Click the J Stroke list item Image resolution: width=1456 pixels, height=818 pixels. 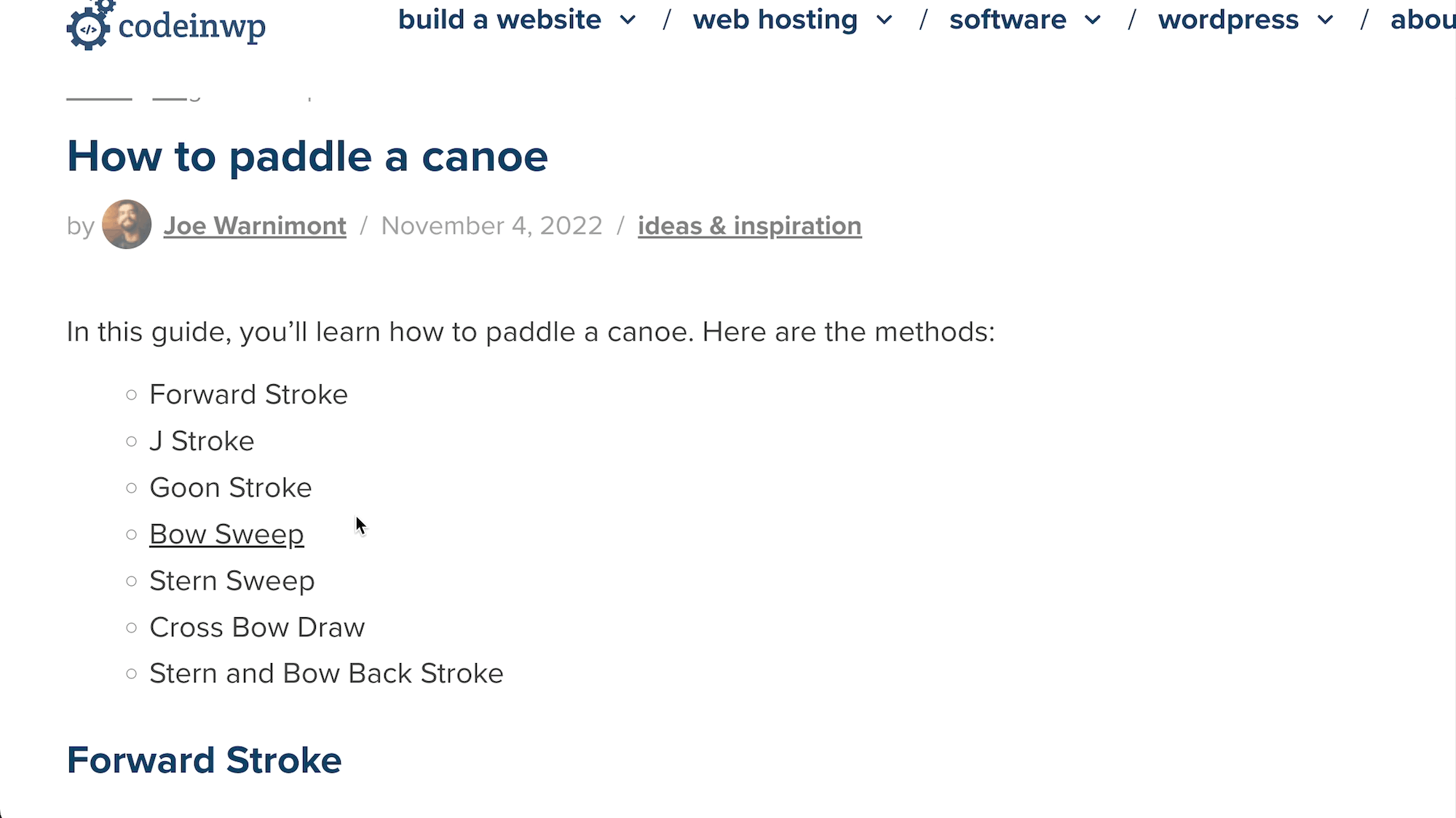click(x=200, y=440)
